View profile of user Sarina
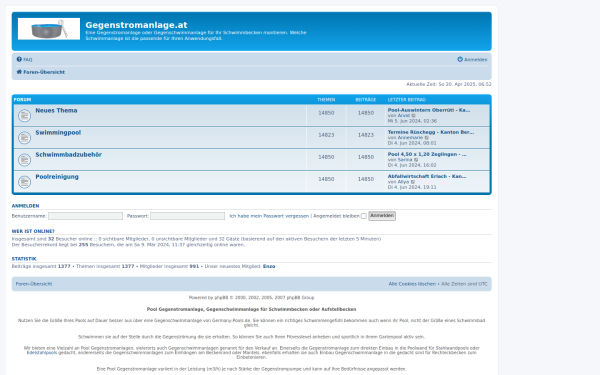This screenshot has height=375, width=600. (x=405, y=160)
